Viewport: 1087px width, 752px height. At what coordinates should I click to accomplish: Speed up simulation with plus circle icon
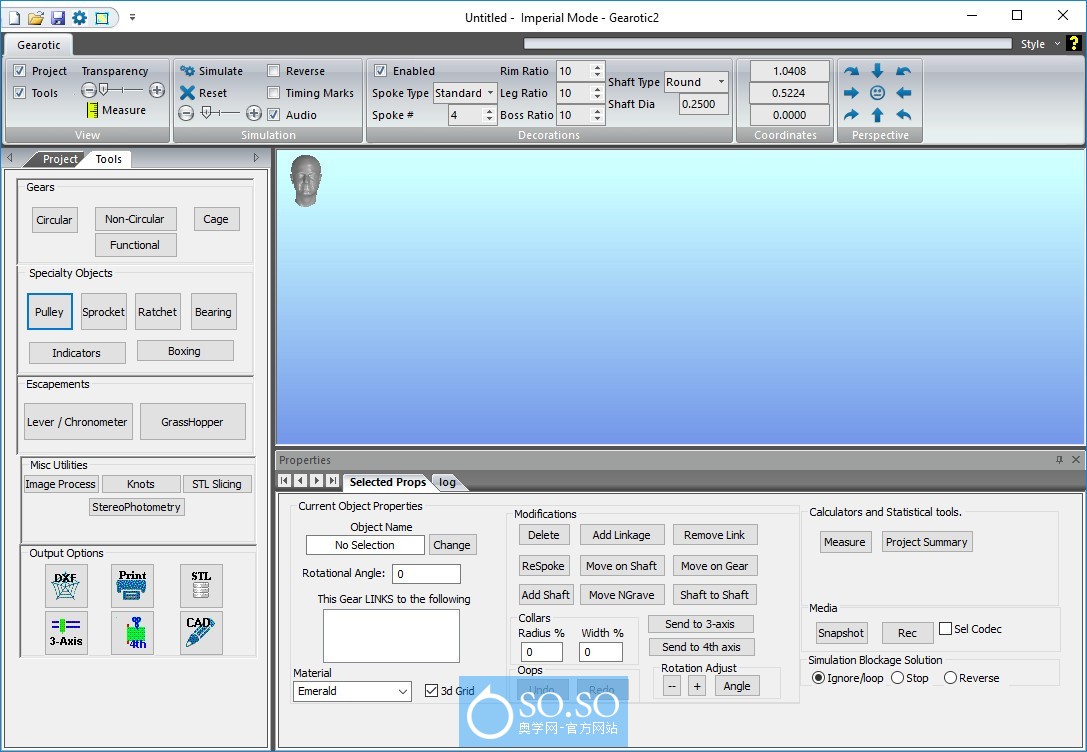pos(254,113)
